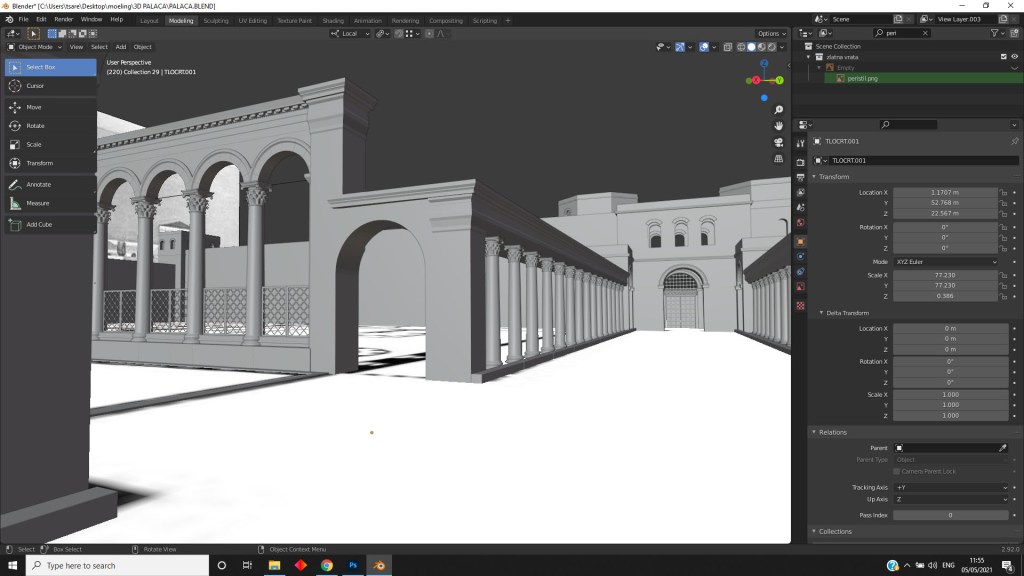Switch to the Sculpting workspace tab
This screenshot has height=576, width=1024.
click(x=215, y=20)
